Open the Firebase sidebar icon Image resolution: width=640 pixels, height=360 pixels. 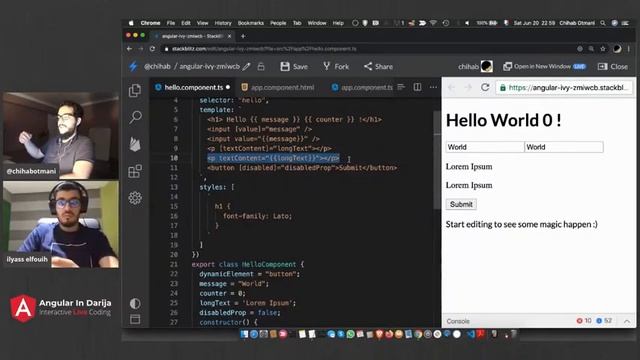click(135, 144)
